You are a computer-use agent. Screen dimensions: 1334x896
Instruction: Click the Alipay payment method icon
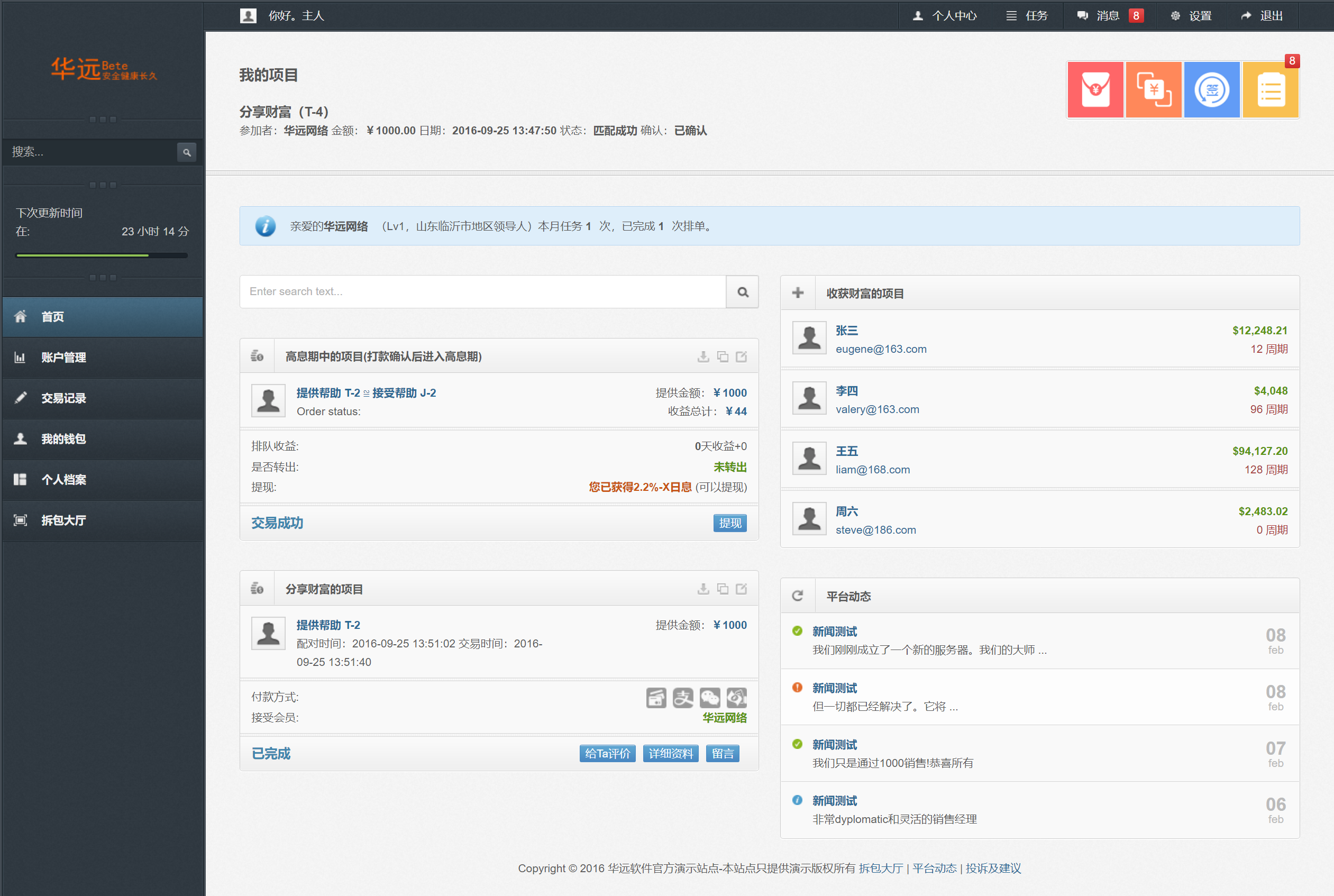[683, 697]
